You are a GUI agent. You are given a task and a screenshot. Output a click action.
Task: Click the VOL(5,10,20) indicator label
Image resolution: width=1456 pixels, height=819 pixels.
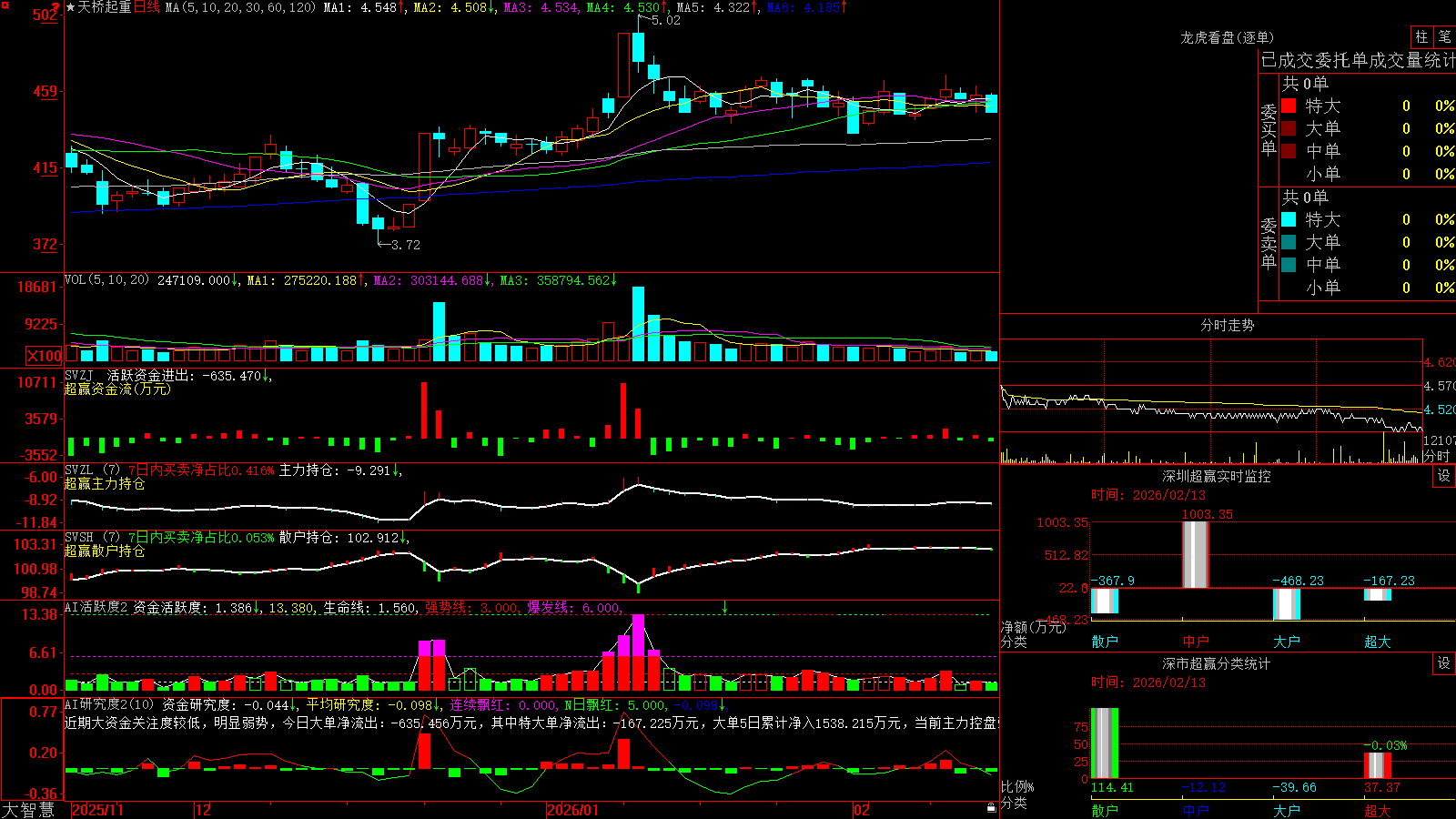tap(106, 280)
